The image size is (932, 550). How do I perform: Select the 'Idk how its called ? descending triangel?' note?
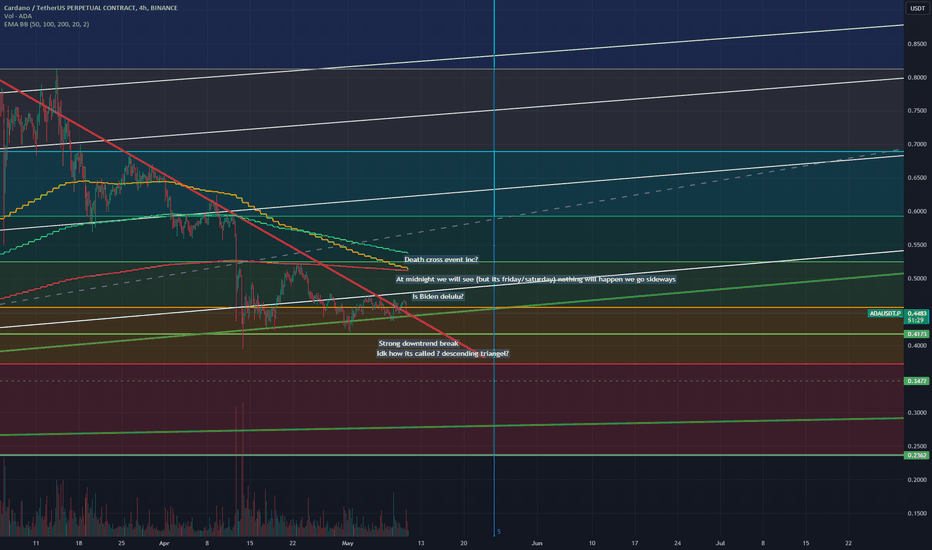click(442, 354)
